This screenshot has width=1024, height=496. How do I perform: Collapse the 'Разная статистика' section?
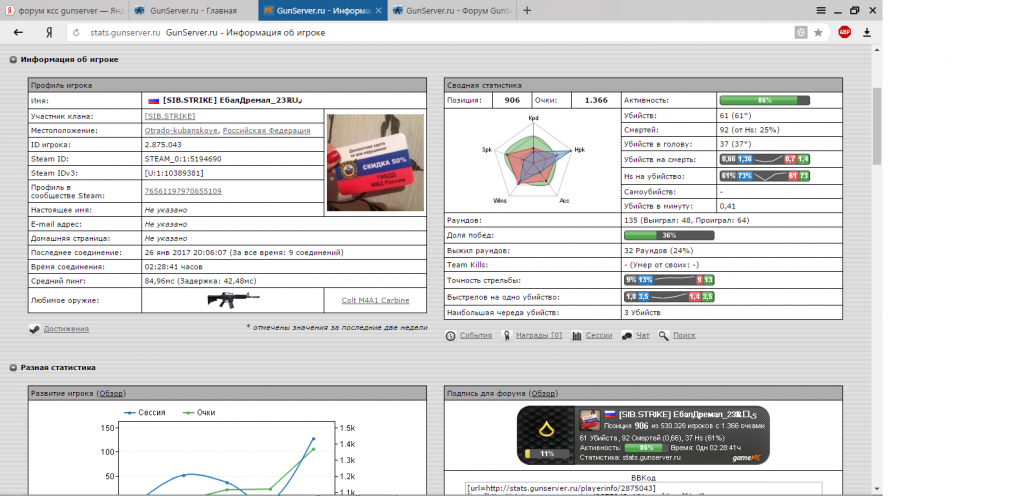pos(13,368)
